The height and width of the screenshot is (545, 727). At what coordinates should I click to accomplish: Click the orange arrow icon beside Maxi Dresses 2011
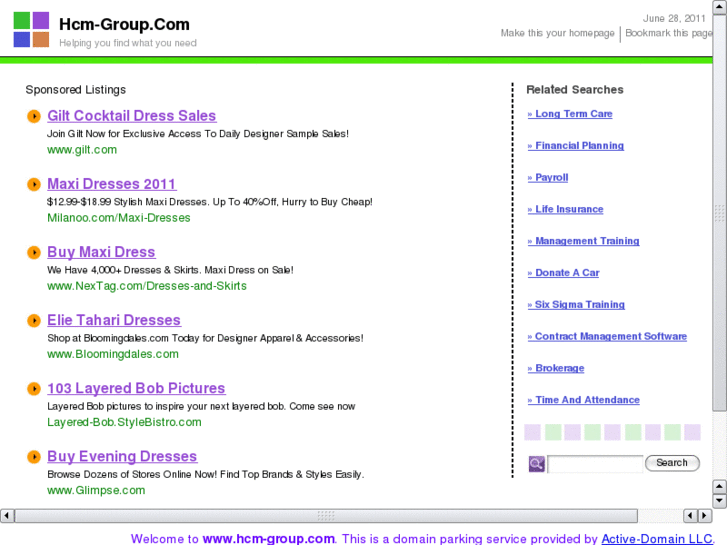pos(34,185)
